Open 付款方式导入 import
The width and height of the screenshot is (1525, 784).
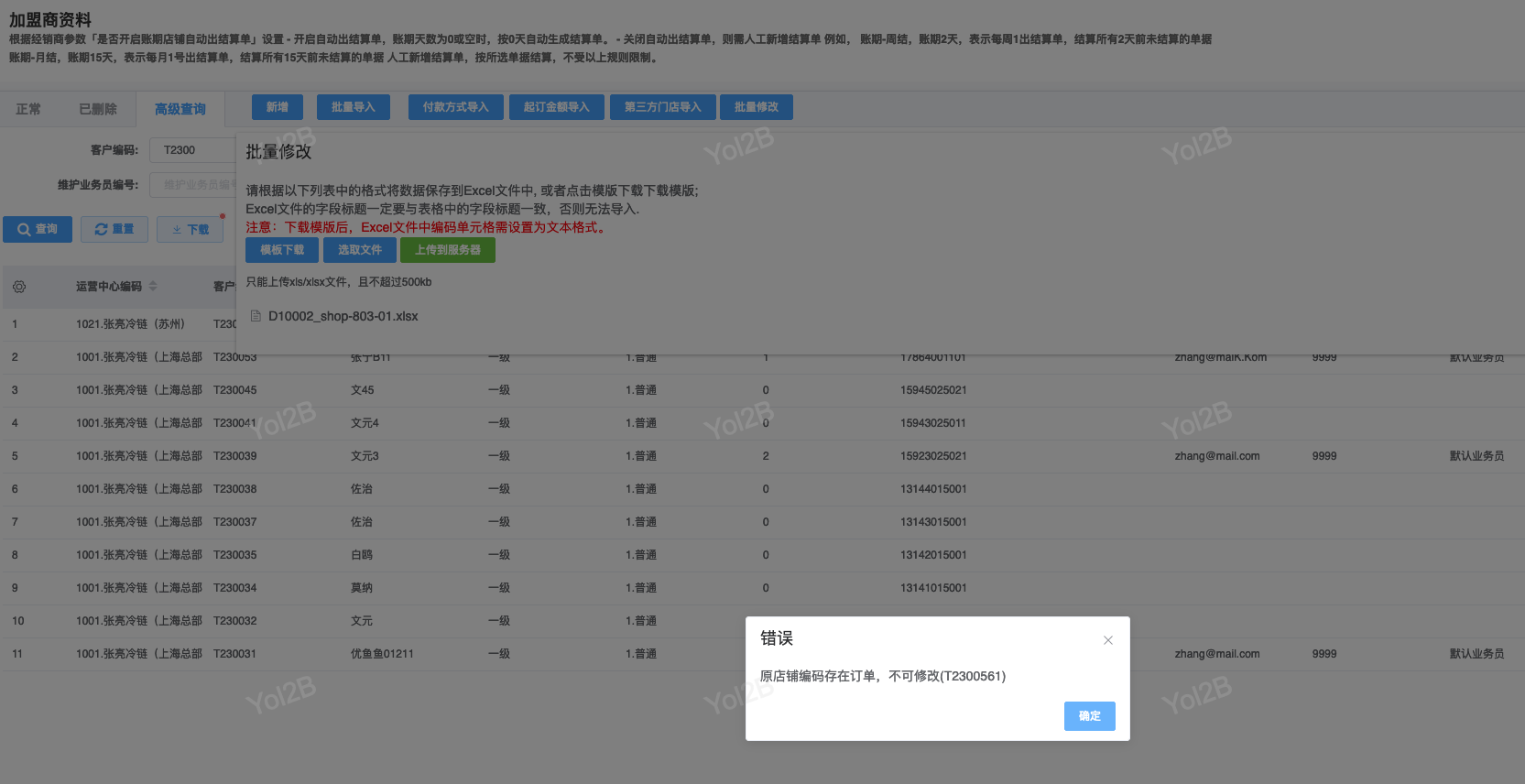(456, 107)
